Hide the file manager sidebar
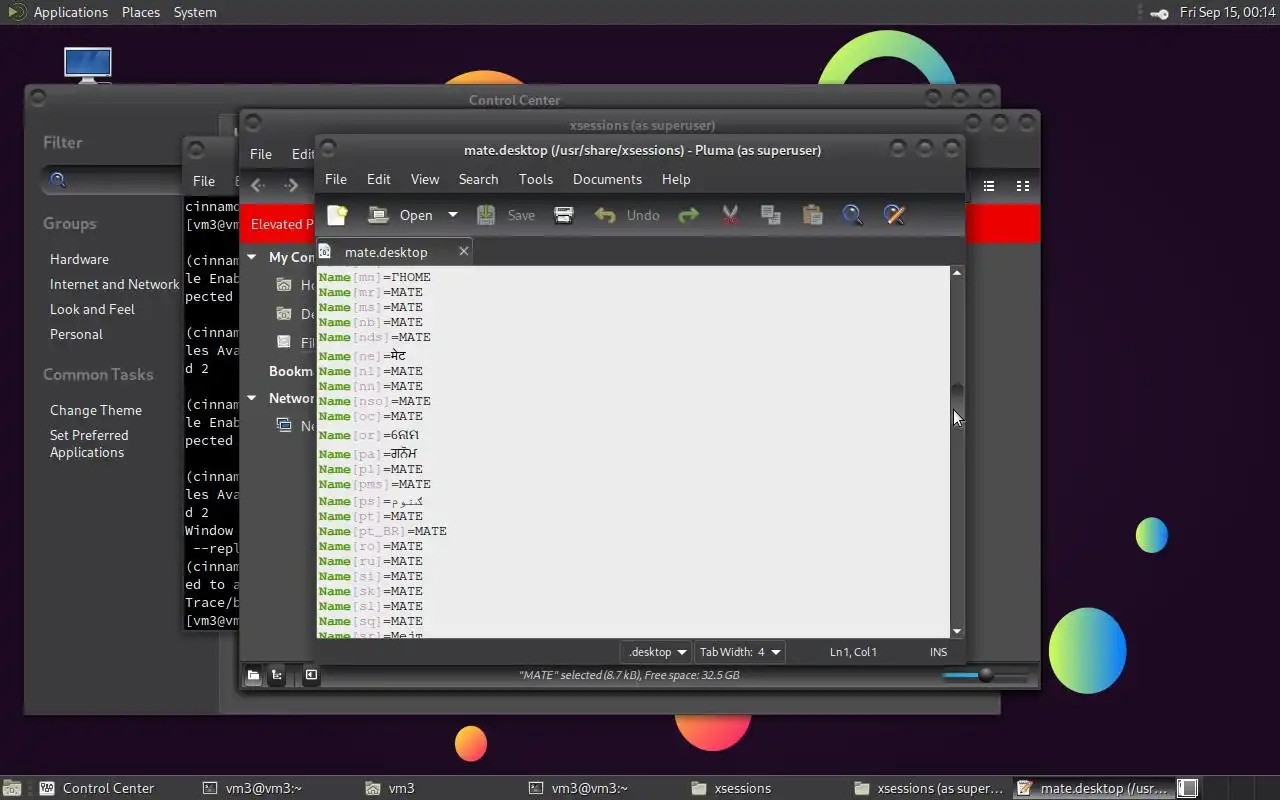 [x=311, y=675]
